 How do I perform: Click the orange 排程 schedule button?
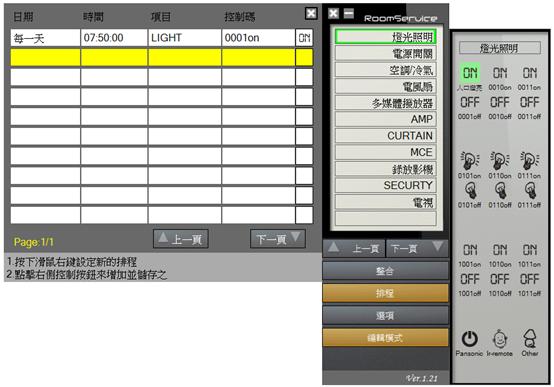(385, 293)
